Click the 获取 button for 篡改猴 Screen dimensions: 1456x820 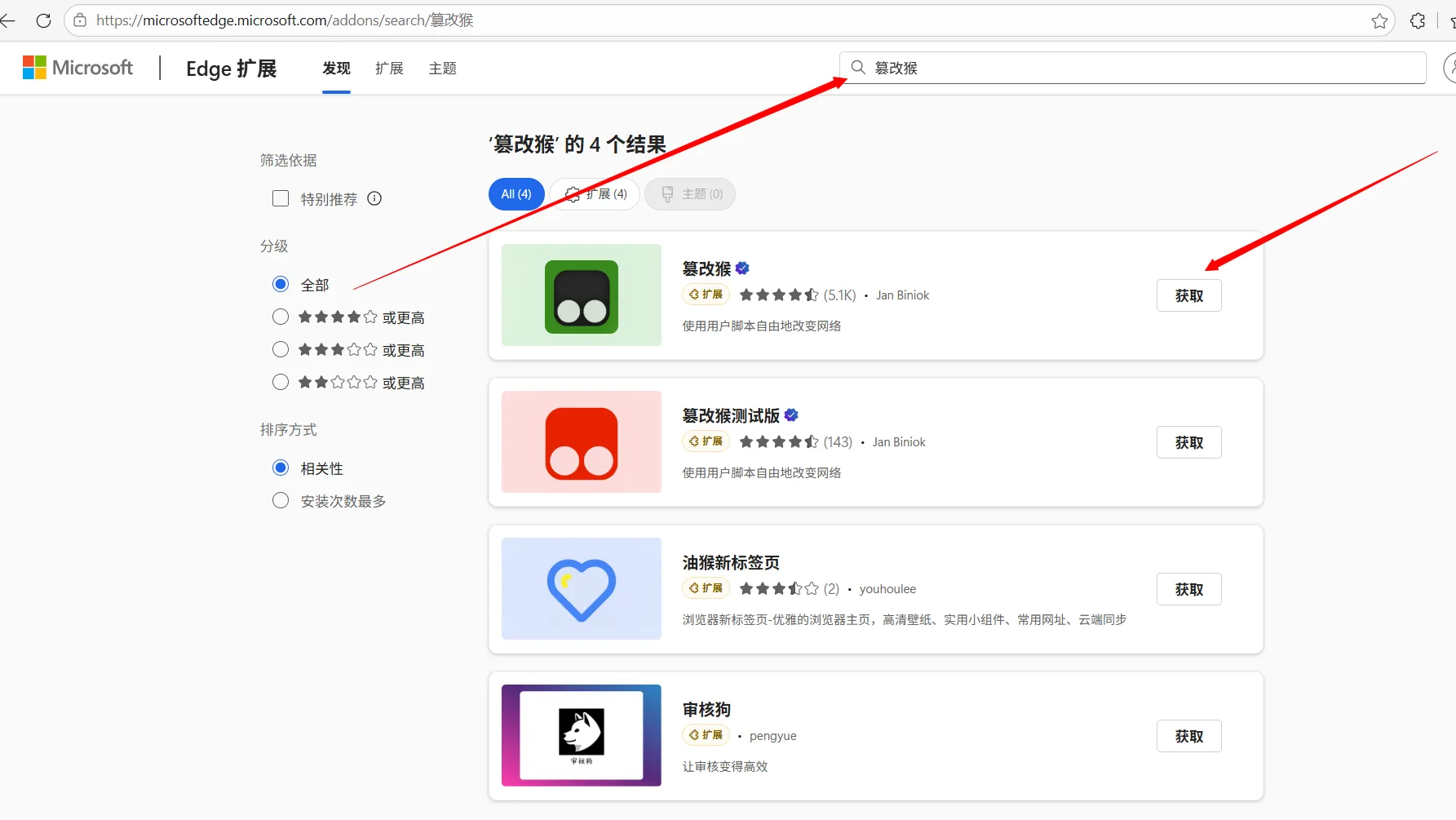click(1188, 295)
